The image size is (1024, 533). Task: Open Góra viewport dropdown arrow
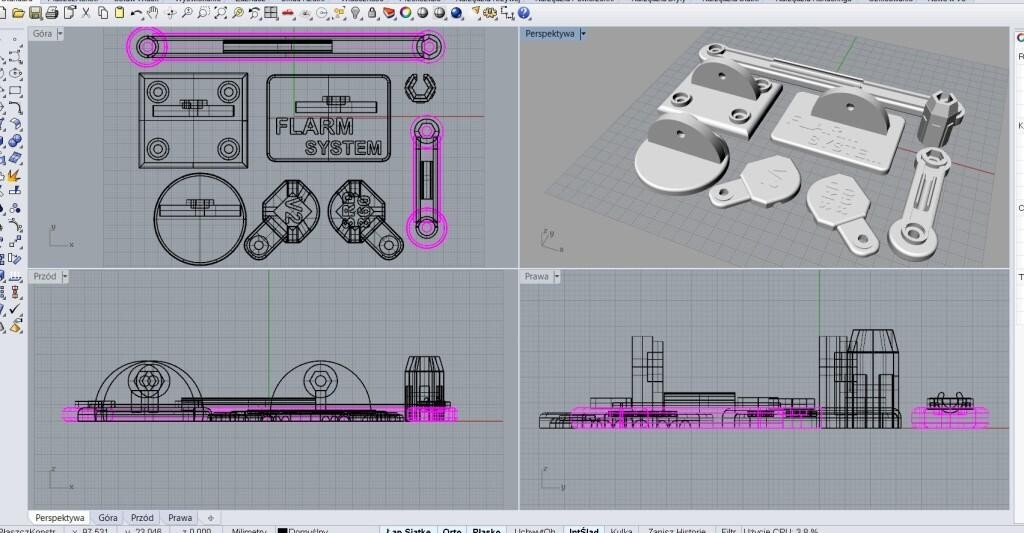click(x=60, y=34)
